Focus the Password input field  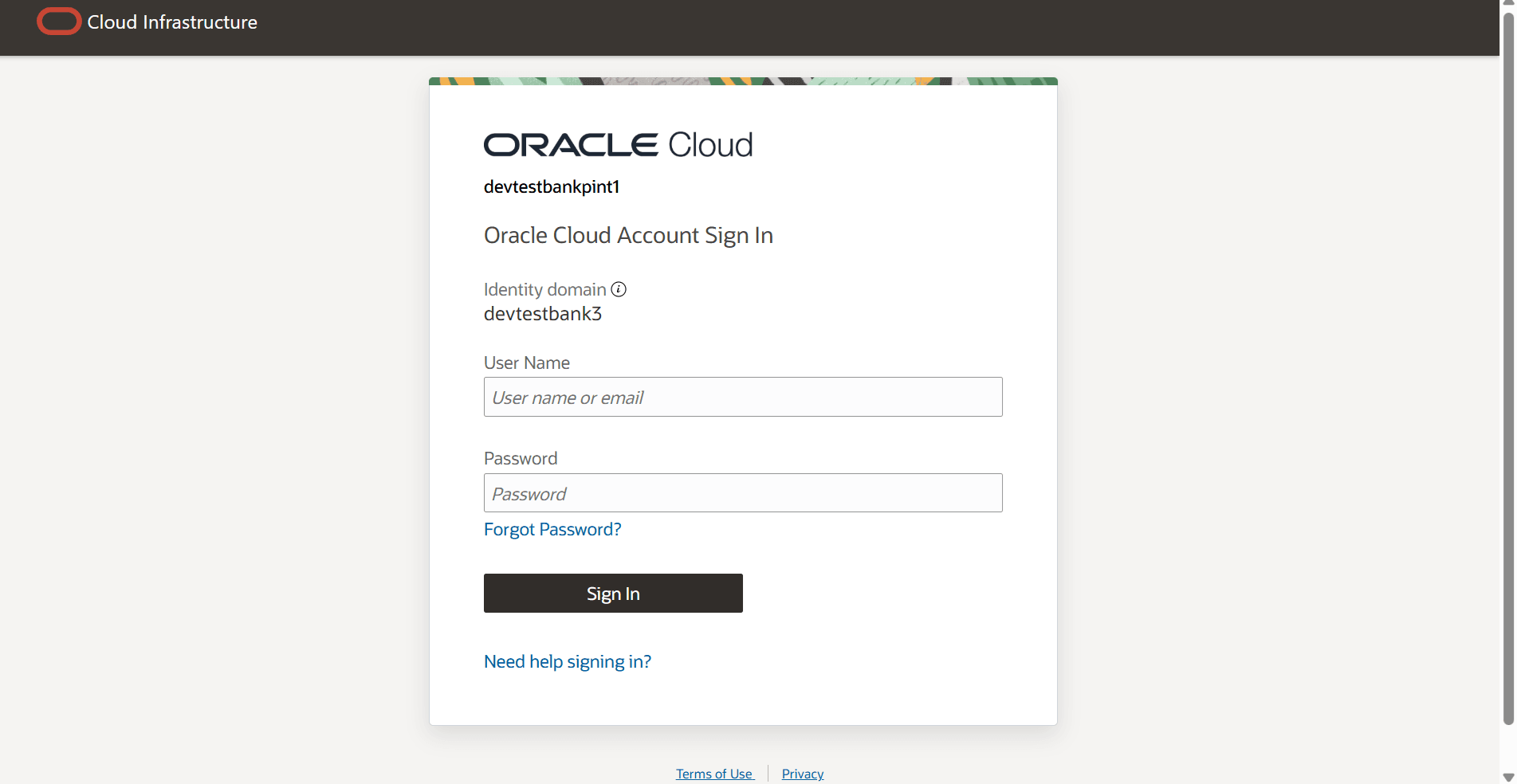743,493
